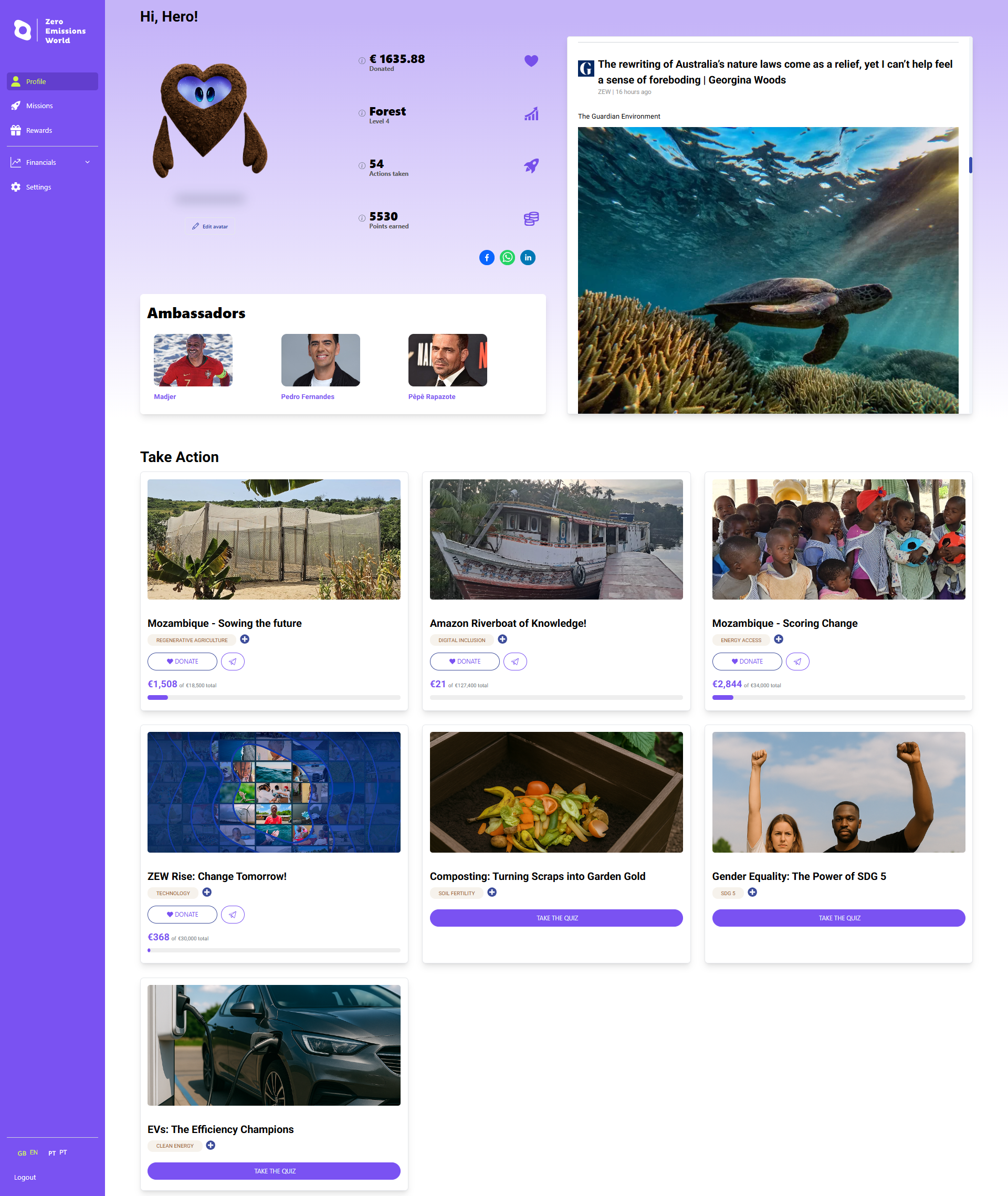Click Logout at the bottom of sidebar

pos(25,1177)
